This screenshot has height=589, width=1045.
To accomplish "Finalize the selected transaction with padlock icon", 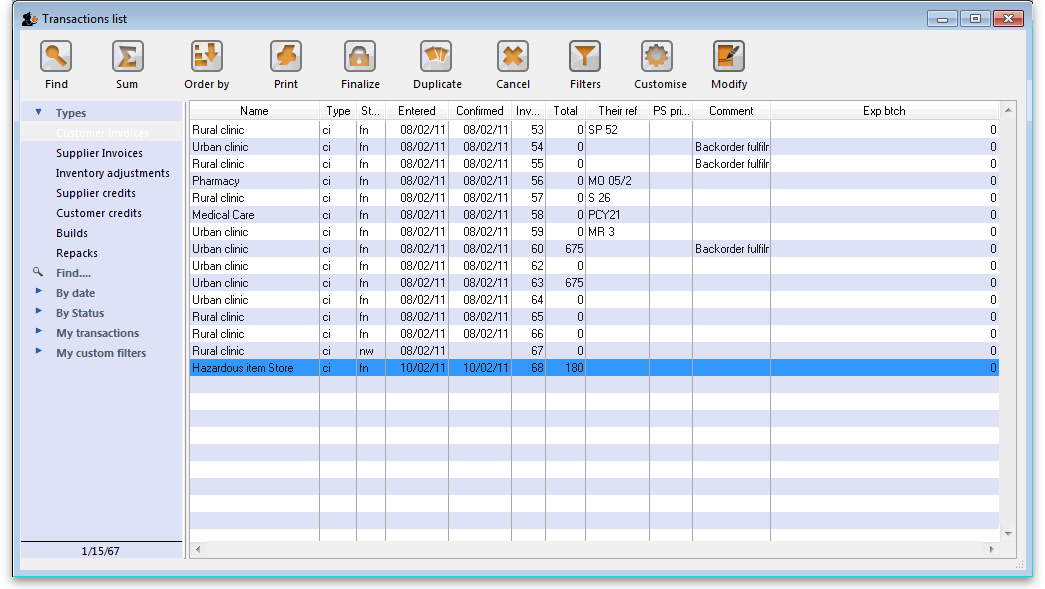I will tap(360, 57).
